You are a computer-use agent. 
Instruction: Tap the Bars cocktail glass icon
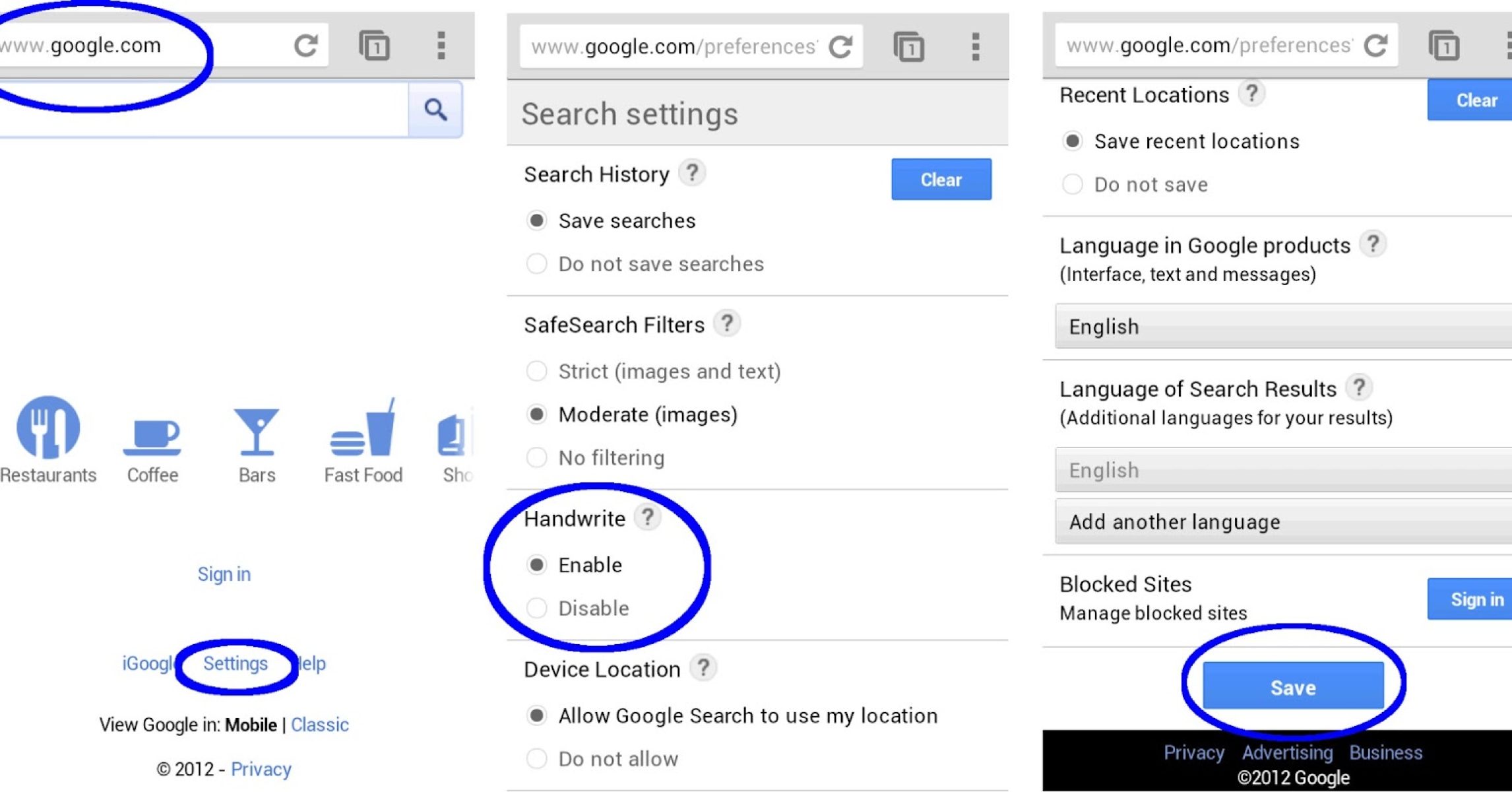pos(257,432)
